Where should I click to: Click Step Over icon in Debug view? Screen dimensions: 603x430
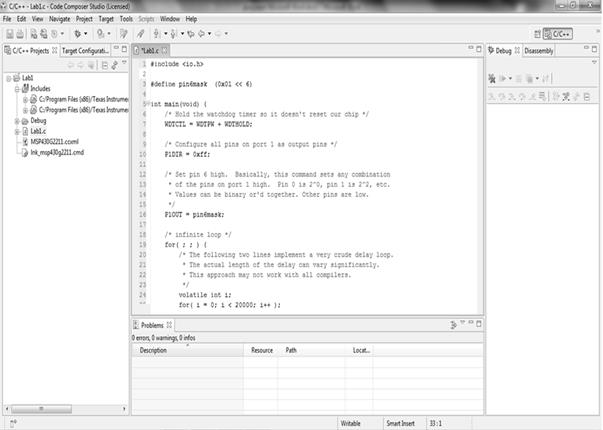click(x=502, y=97)
